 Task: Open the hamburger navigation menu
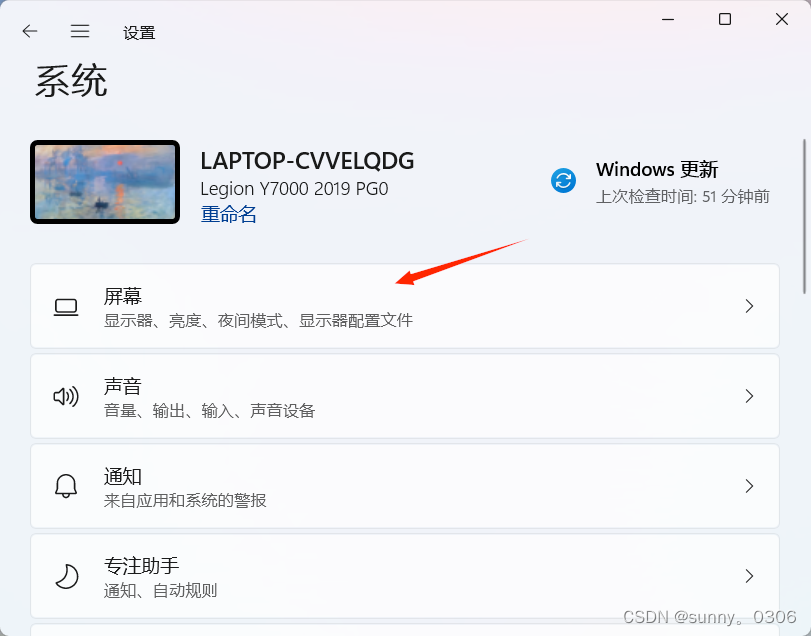click(80, 31)
